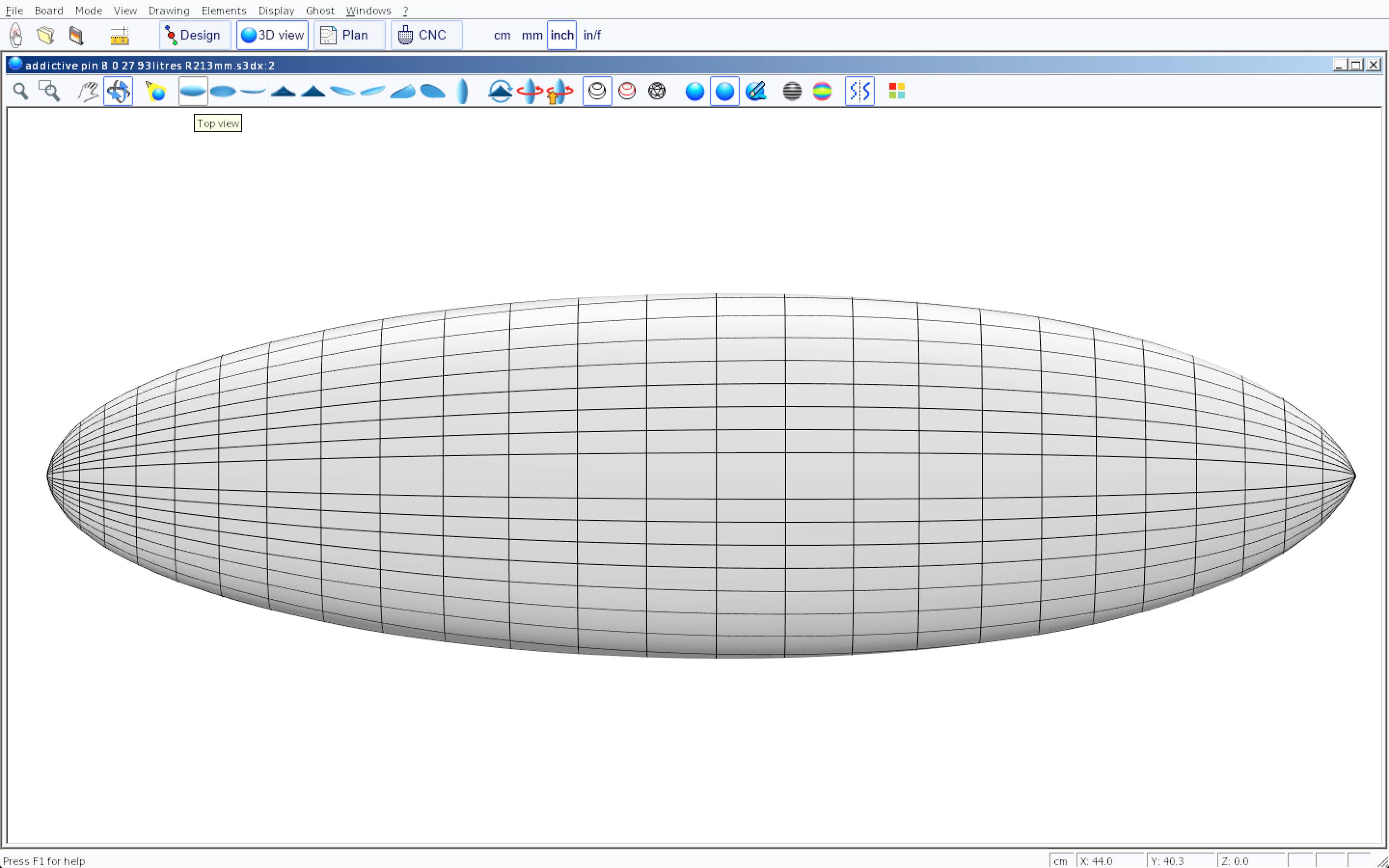Select the zoom-to-window magnifier tool
The height and width of the screenshot is (868, 1389).
tap(49, 91)
